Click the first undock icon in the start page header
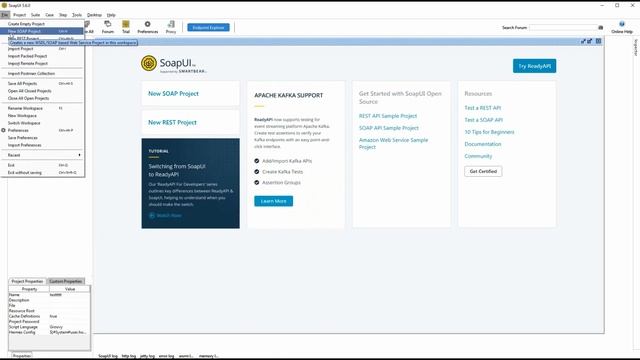 (x=583, y=41)
